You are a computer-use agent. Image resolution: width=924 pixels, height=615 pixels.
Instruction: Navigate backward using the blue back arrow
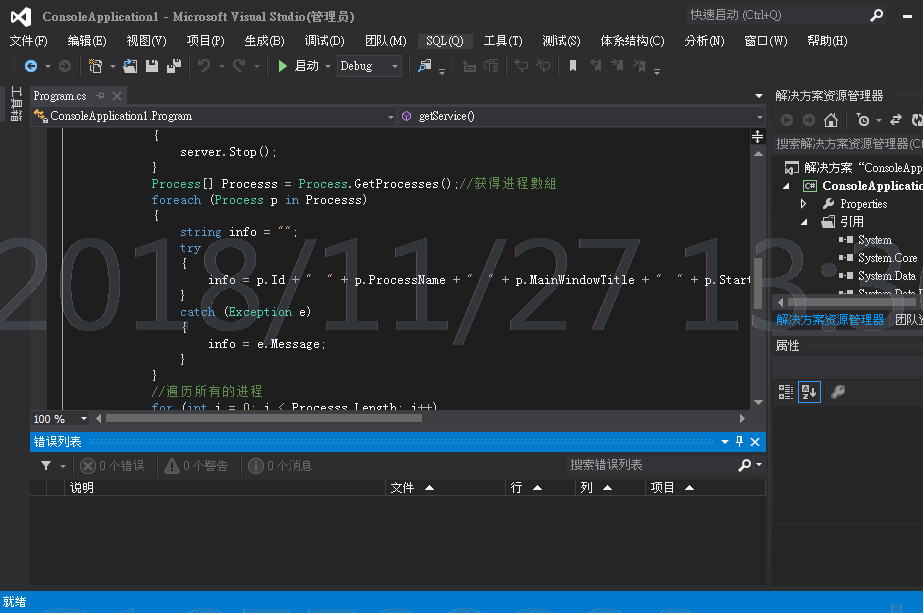(32, 67)
